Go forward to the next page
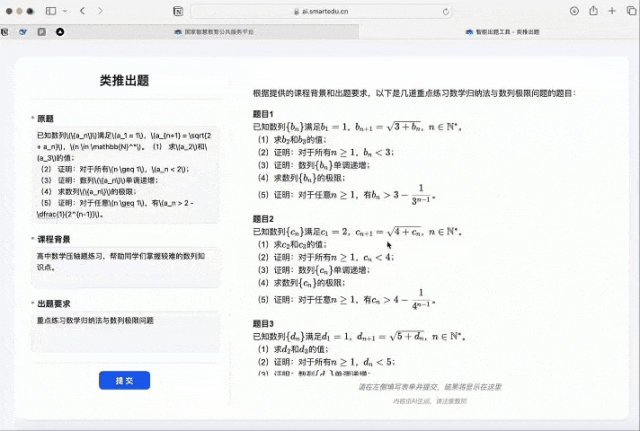The image size is (640, 431). click(x=99, y=10)
